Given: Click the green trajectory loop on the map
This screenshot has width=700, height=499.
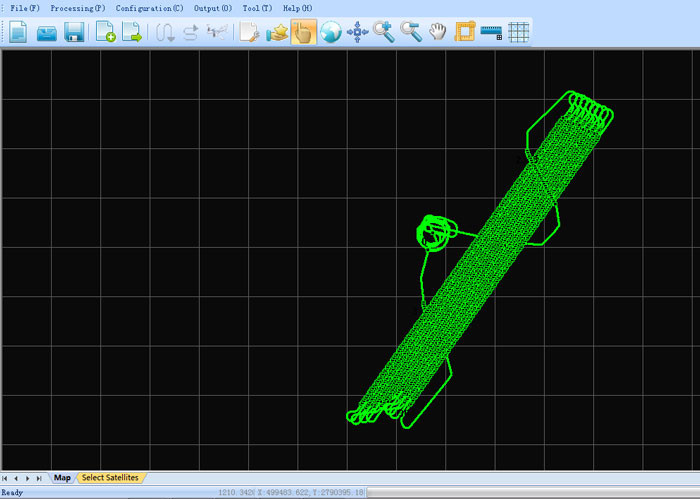Looking at the screenshot, I should (434, 231).
